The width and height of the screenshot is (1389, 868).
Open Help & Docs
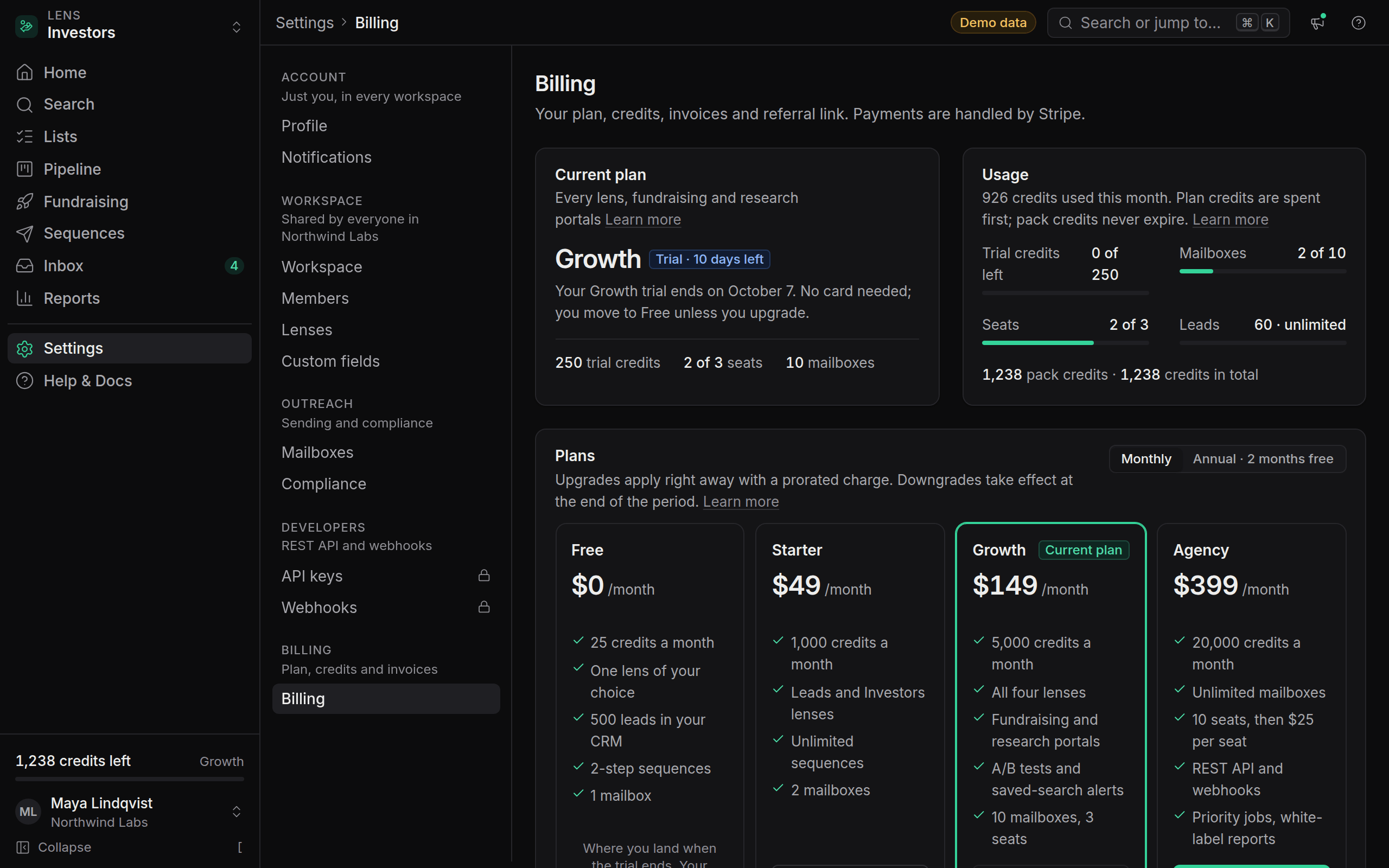pos(130,381)
